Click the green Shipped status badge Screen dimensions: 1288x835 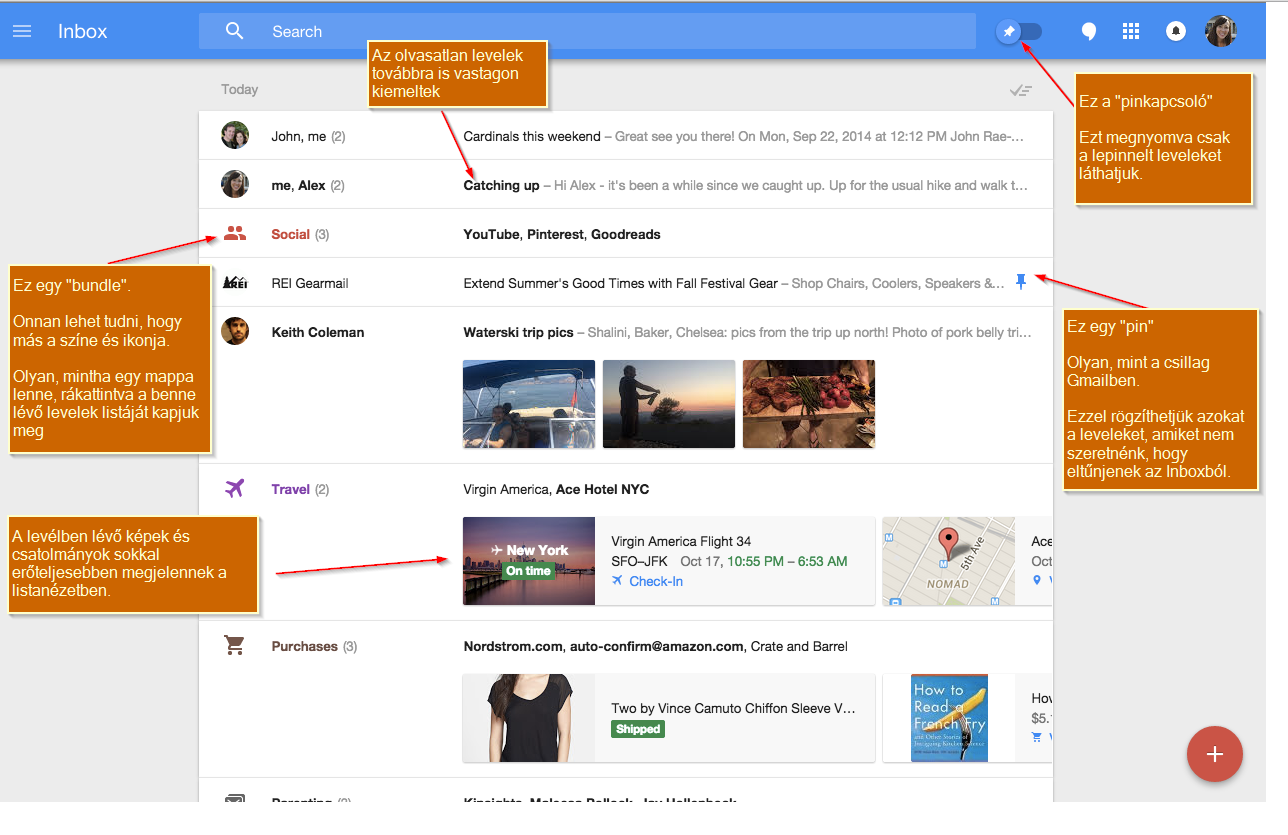(x=638, y=729)
